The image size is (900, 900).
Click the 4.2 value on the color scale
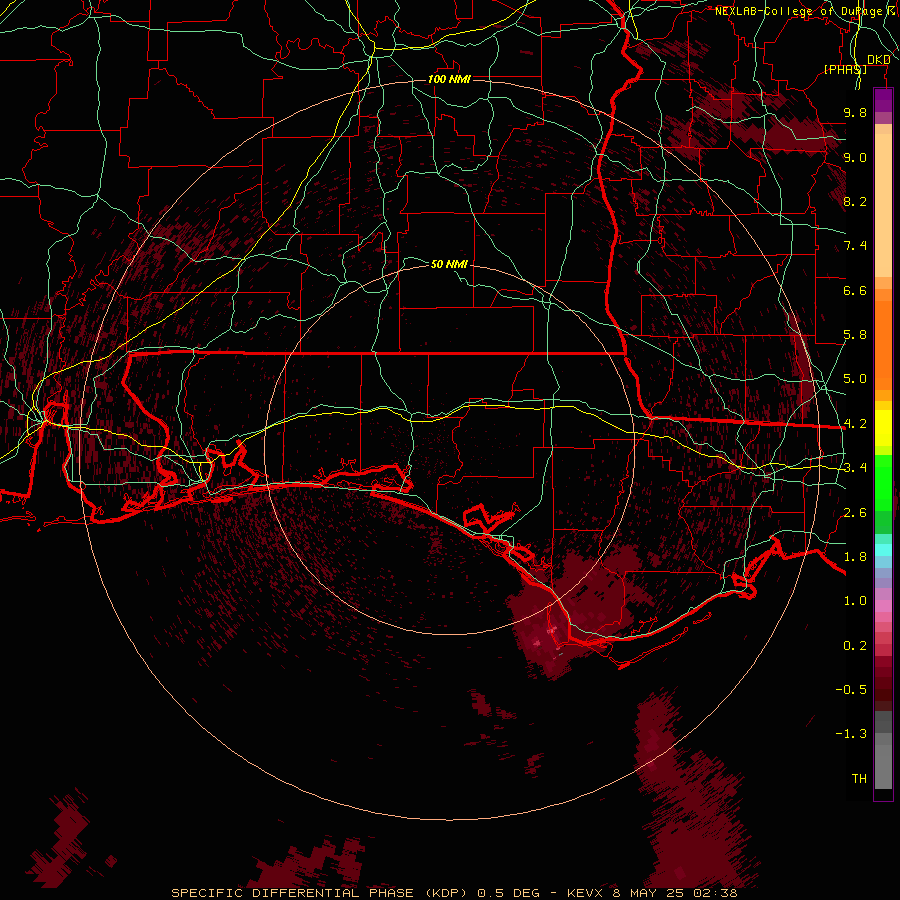tap(855, 424)
